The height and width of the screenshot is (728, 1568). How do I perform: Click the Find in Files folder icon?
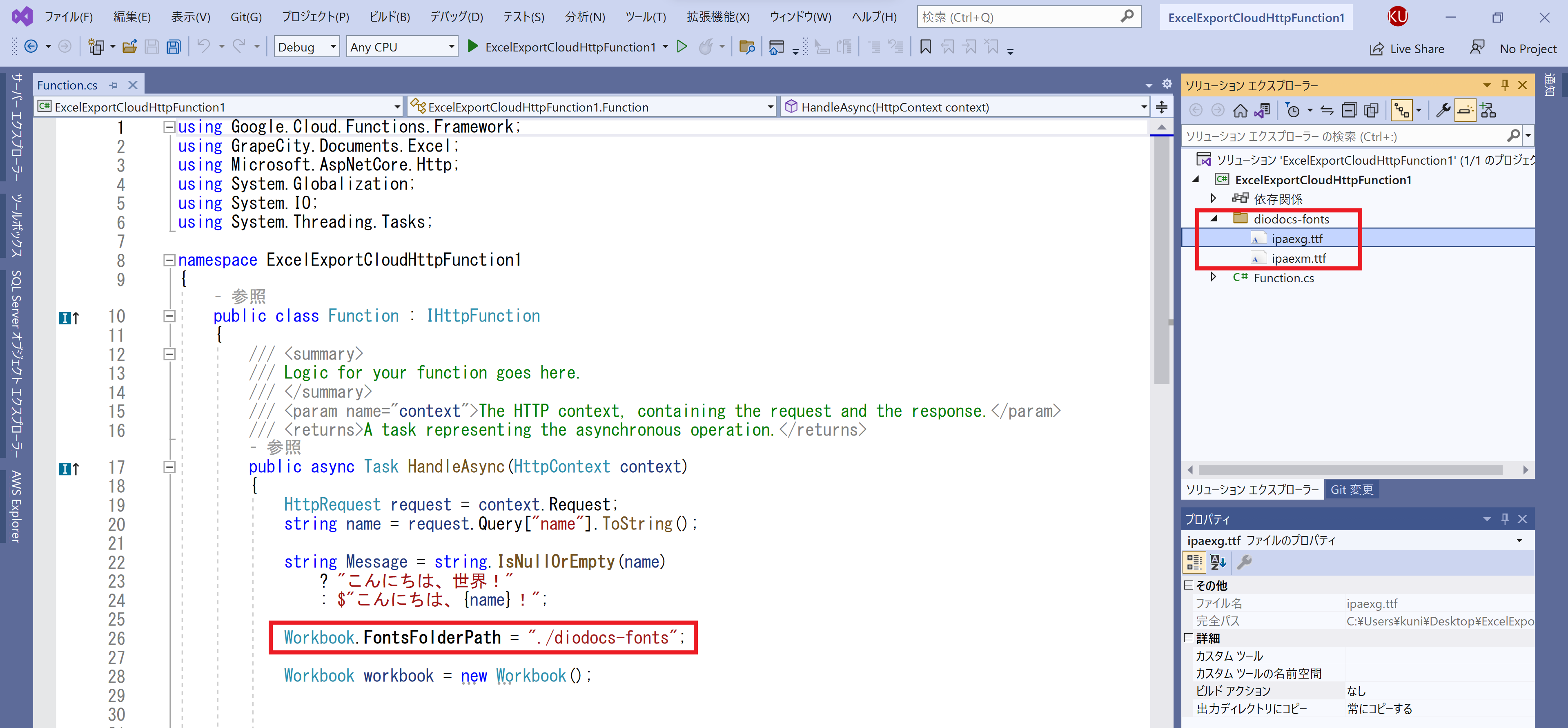[747, 46]
